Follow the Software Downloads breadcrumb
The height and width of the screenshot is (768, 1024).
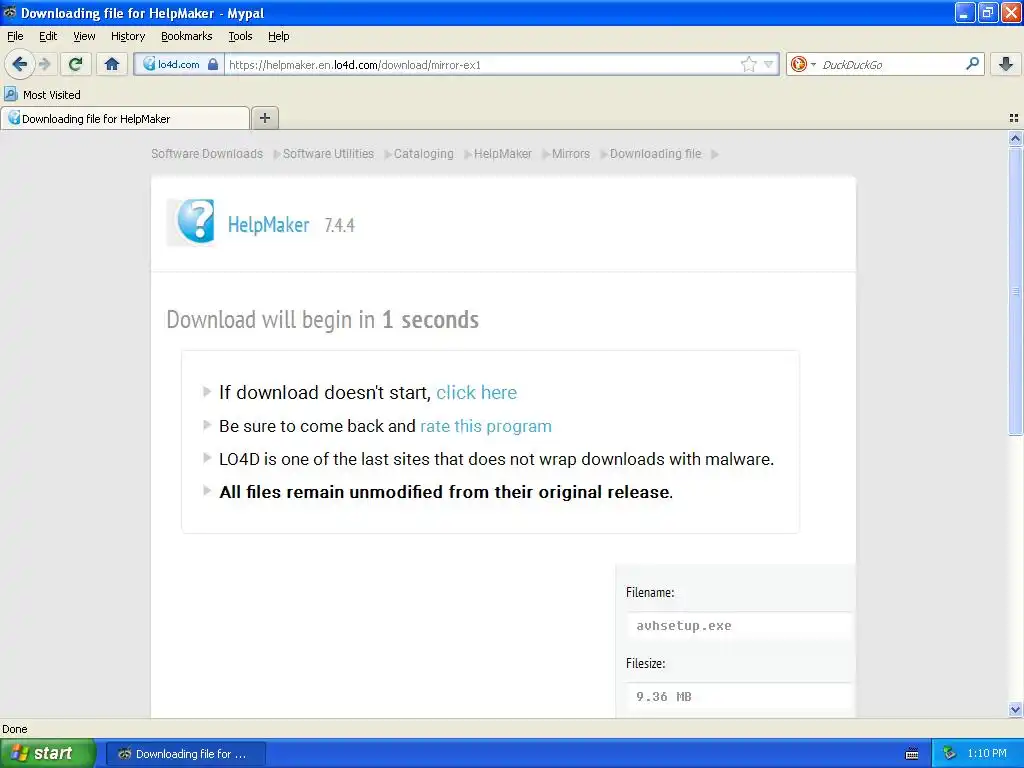coord(207,153)
